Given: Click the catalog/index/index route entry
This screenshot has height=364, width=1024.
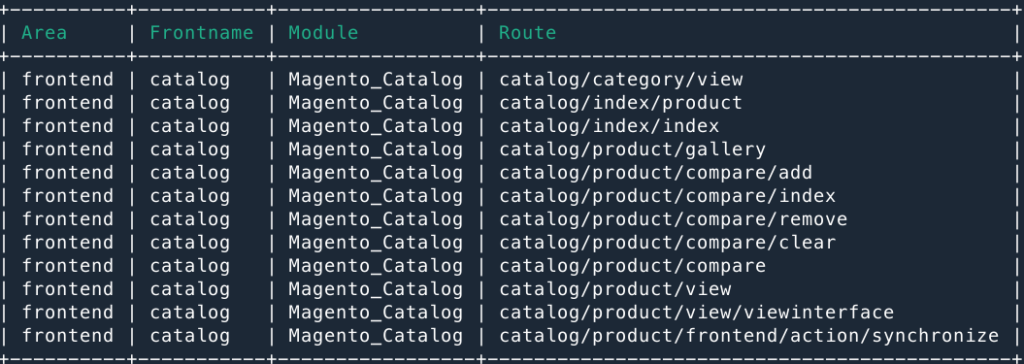Looking at the screenshot, I should point(609,126).
